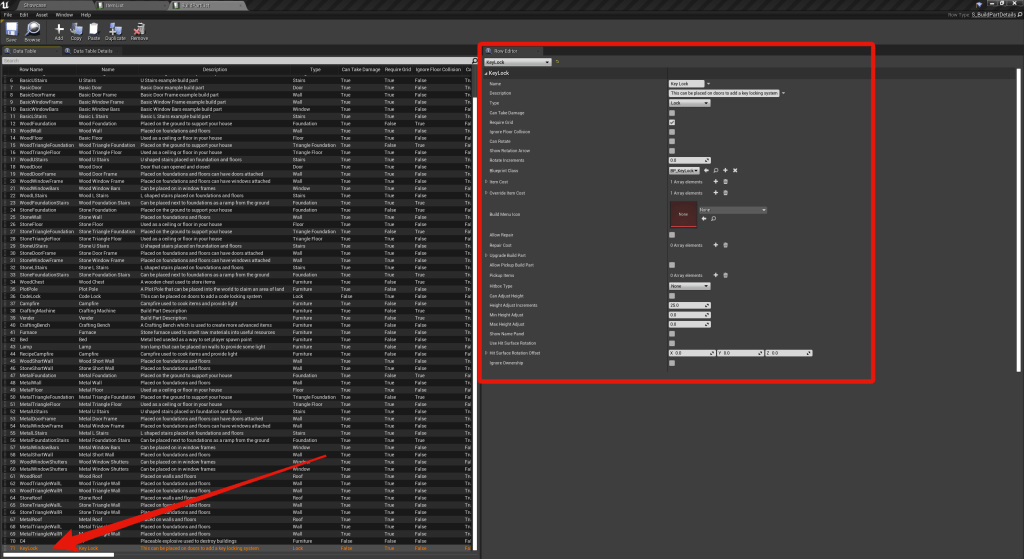Open the Asset menu

(43, 15)
